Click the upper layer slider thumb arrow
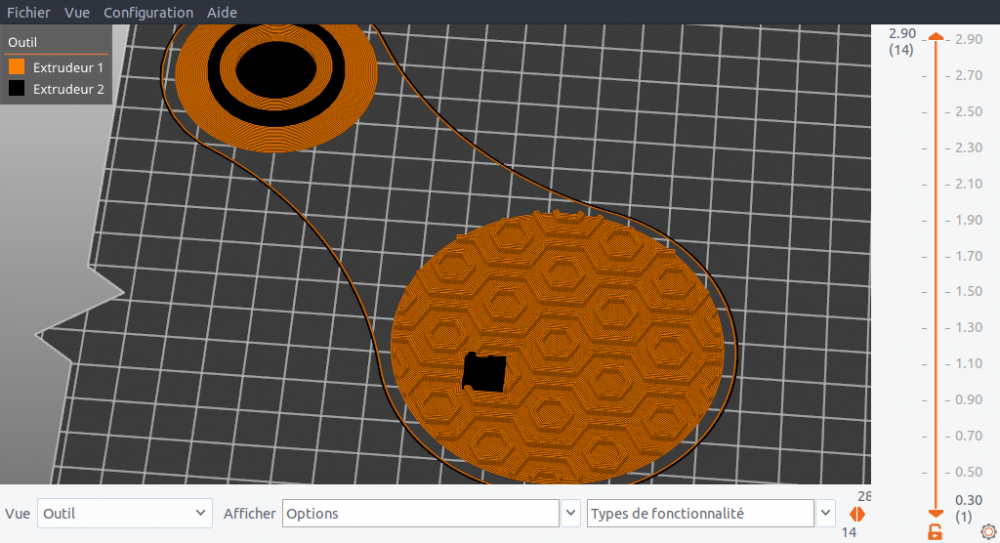This screenshot has height=543, width=1000. (x=936, y=37)
